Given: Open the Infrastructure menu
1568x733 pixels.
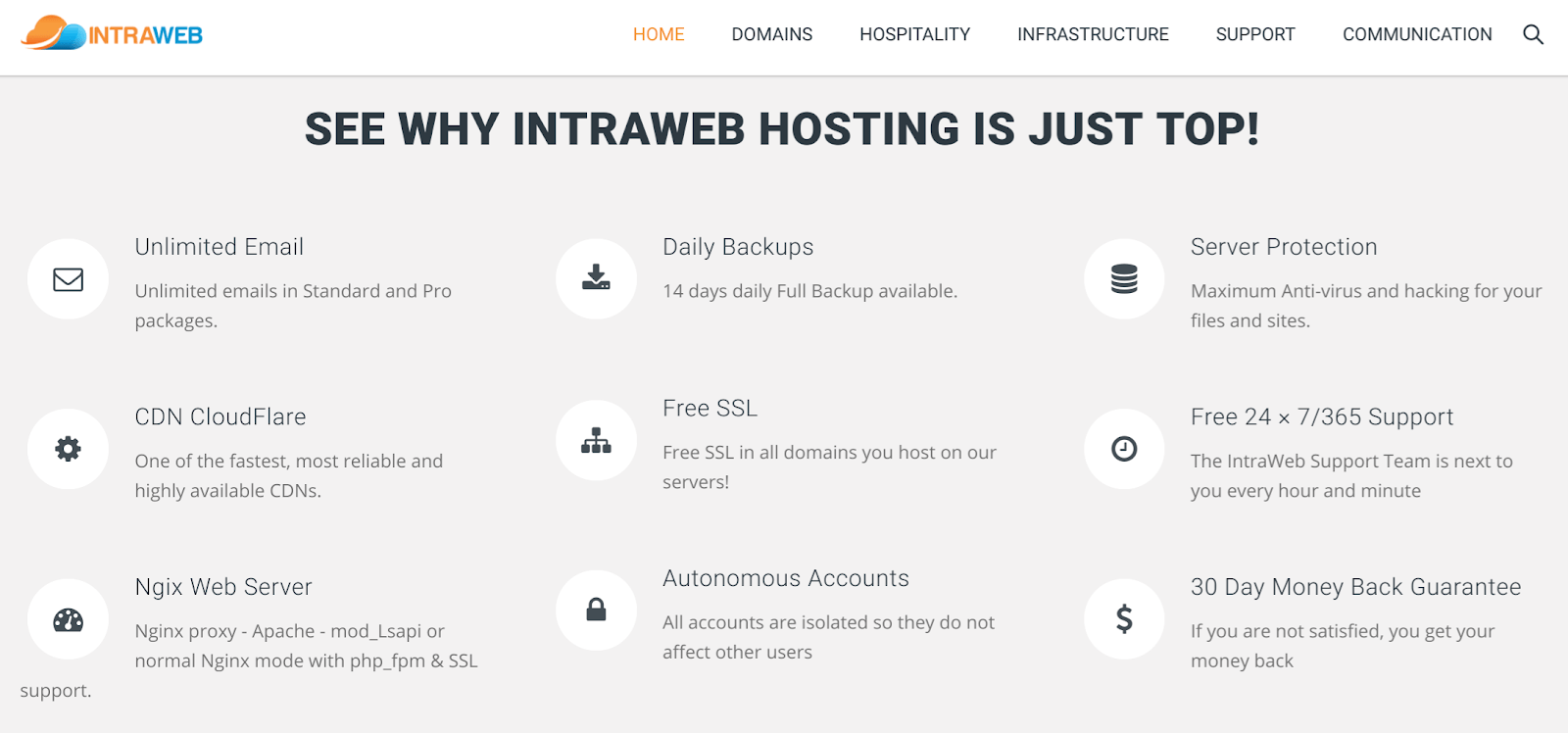Looking at the screenshot, I should click(x=1093, y=34).
